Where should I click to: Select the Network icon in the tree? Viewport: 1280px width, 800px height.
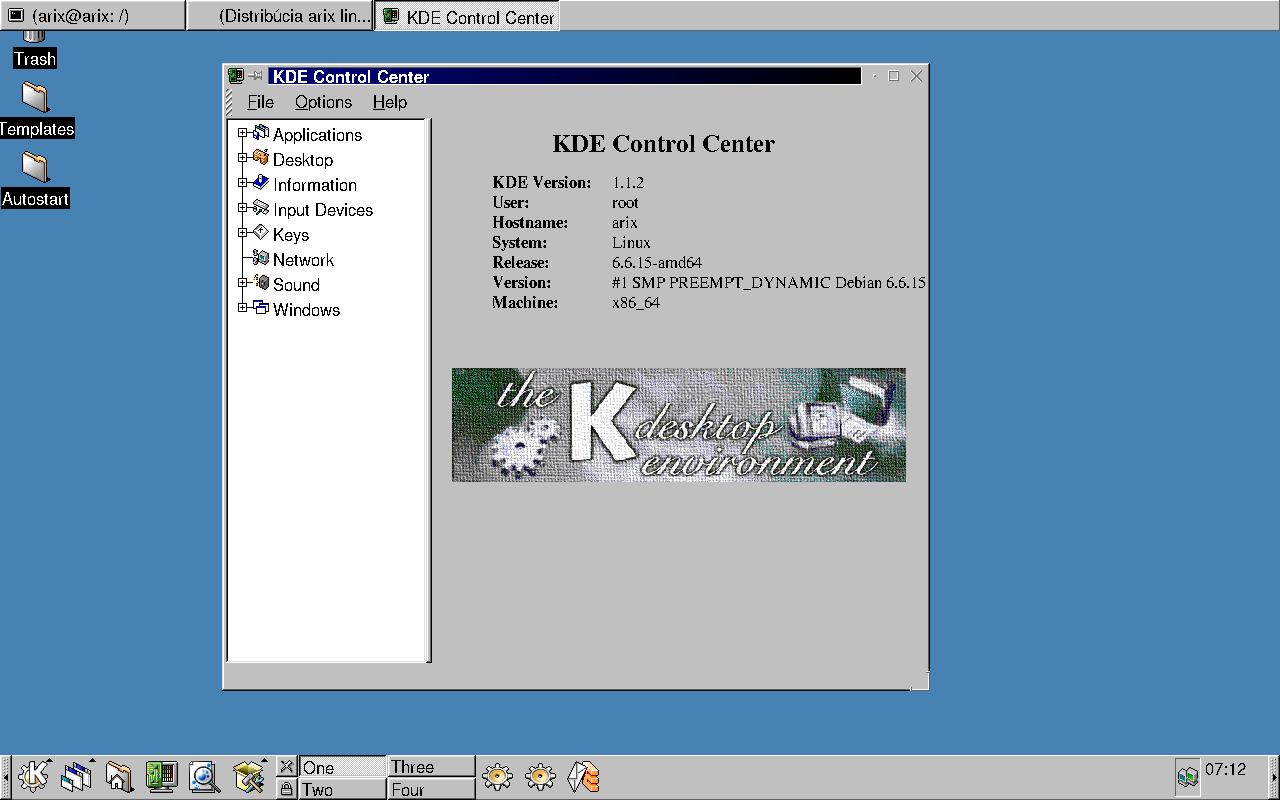[261, 258]
